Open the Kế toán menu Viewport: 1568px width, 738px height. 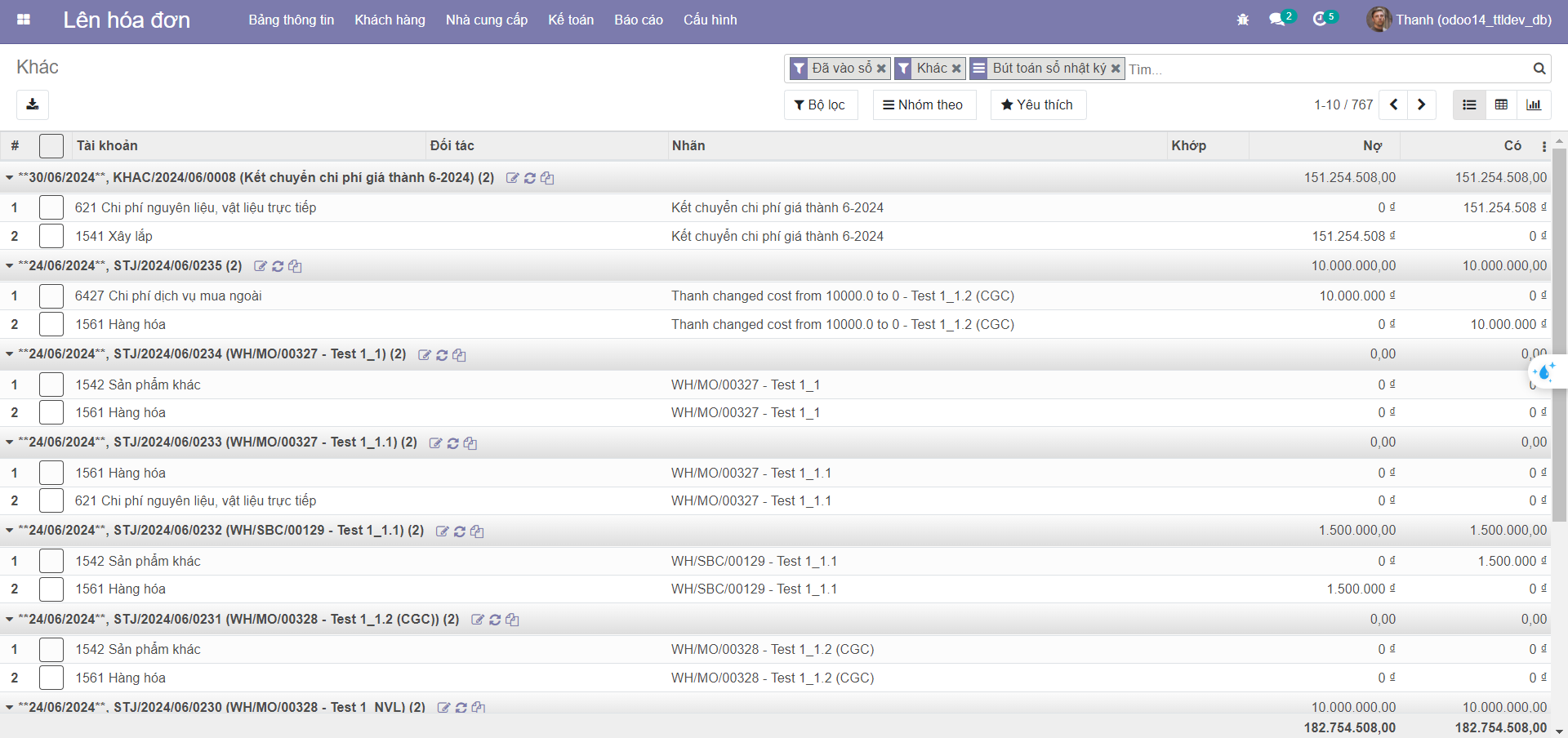[570, 20]
